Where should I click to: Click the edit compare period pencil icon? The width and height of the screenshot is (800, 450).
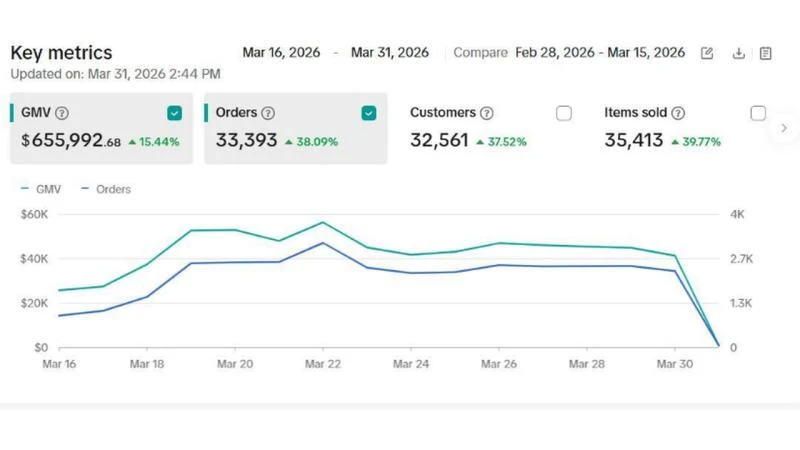[x=707, y=53]
